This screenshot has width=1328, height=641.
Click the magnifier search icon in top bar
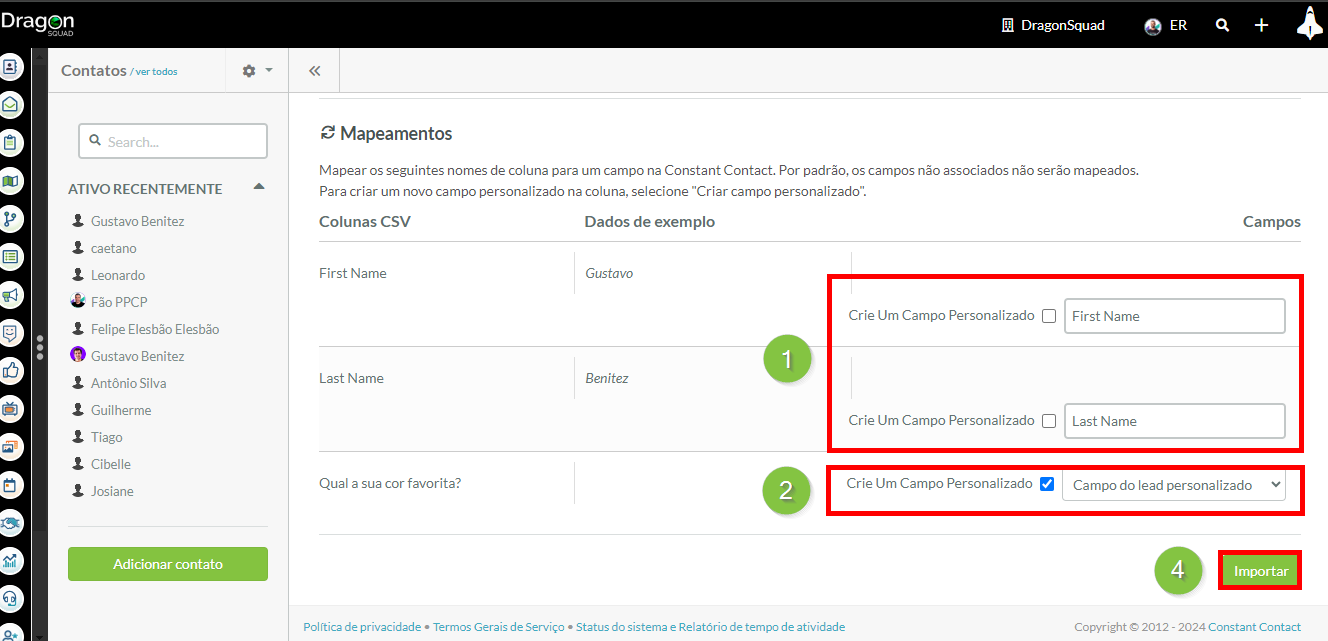pos(1222,26)
